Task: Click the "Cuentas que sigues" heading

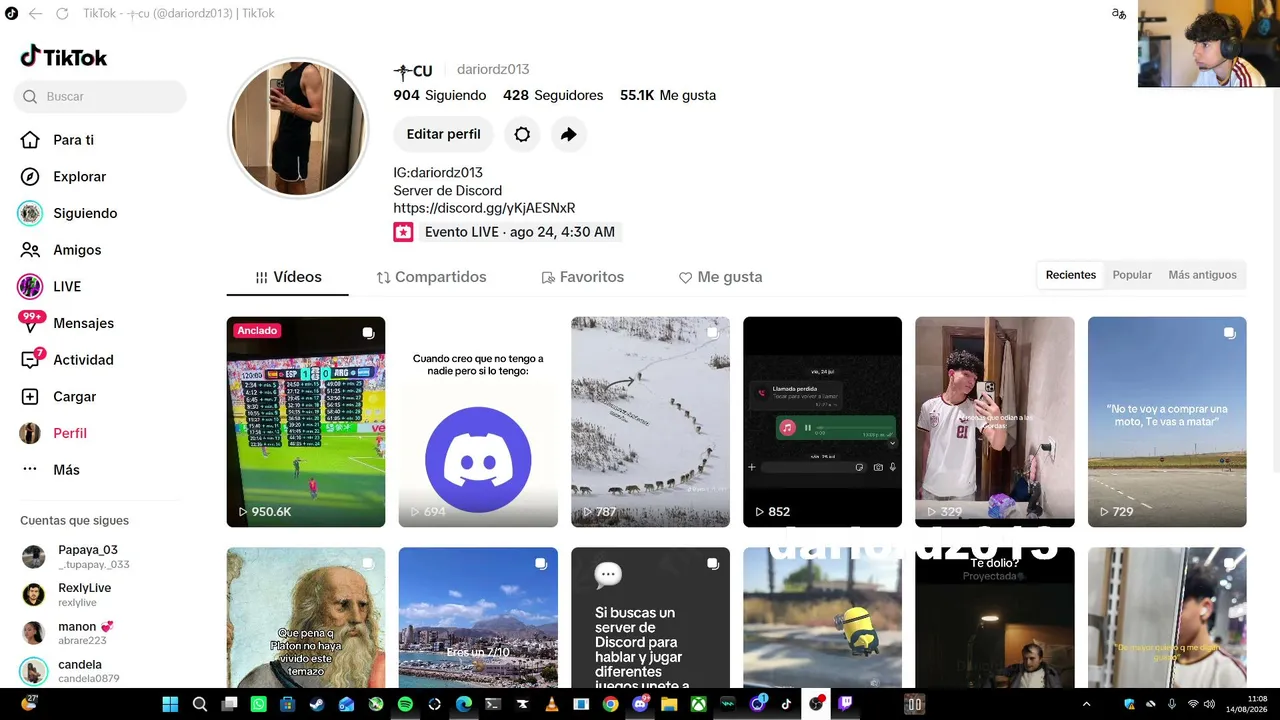Action: point(75,521)
